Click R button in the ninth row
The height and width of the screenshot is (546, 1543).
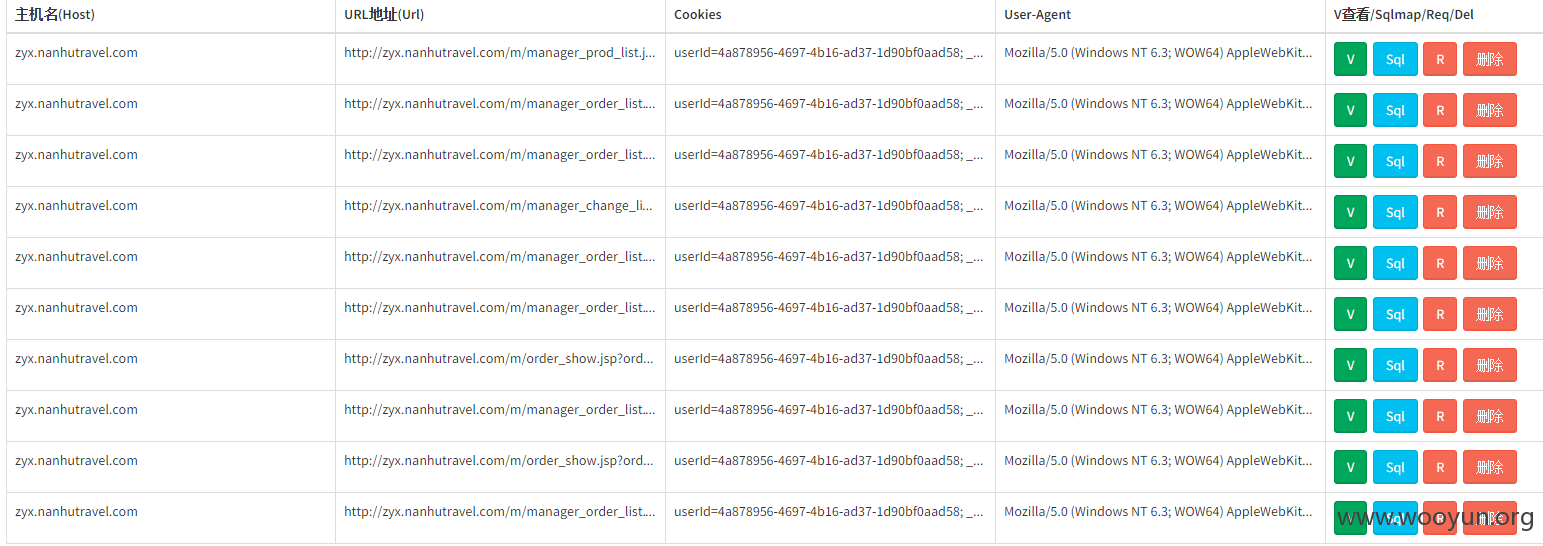point(1440,467)
